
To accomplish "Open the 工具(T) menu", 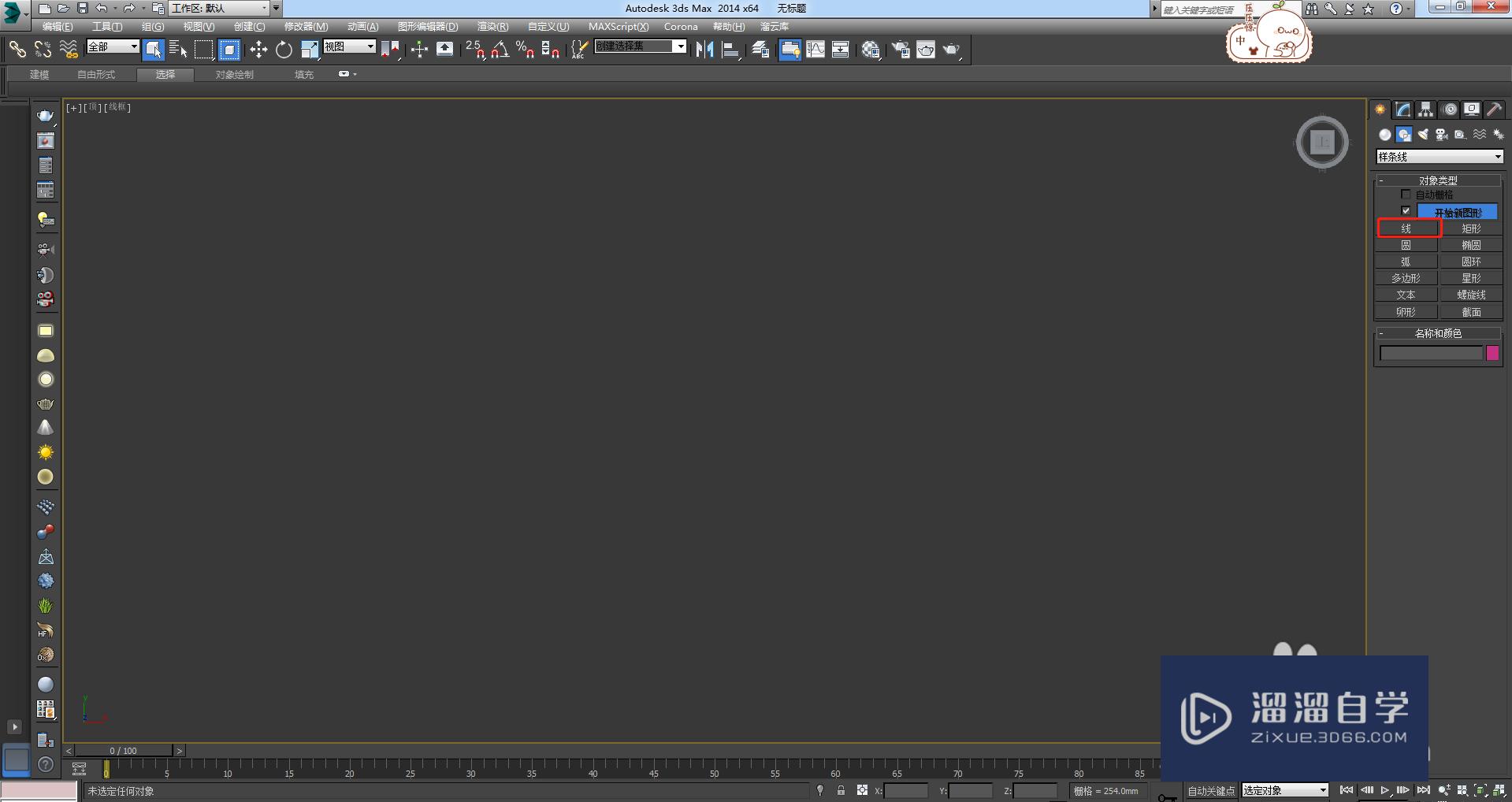I will (107, 27).
